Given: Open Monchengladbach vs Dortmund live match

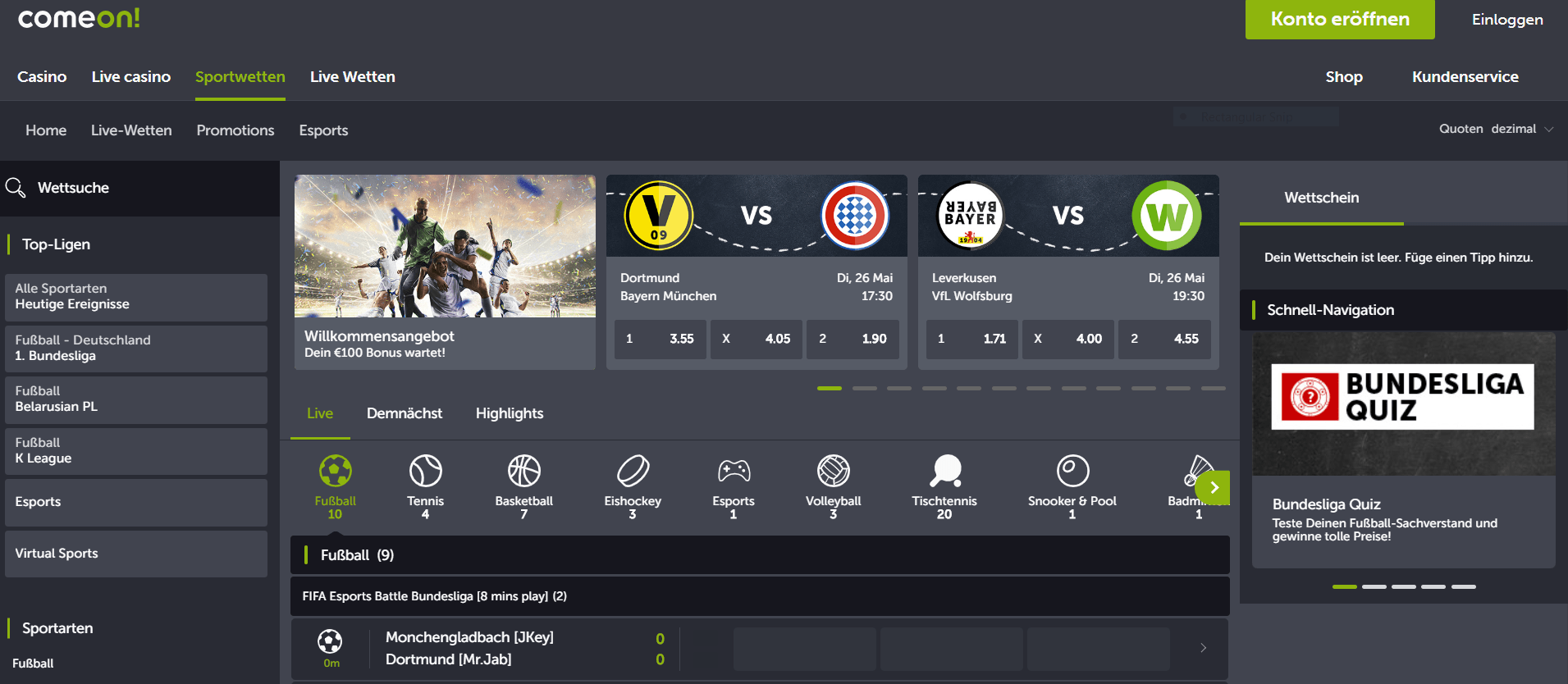Looking at the screenshot, I should pos(760,648).
